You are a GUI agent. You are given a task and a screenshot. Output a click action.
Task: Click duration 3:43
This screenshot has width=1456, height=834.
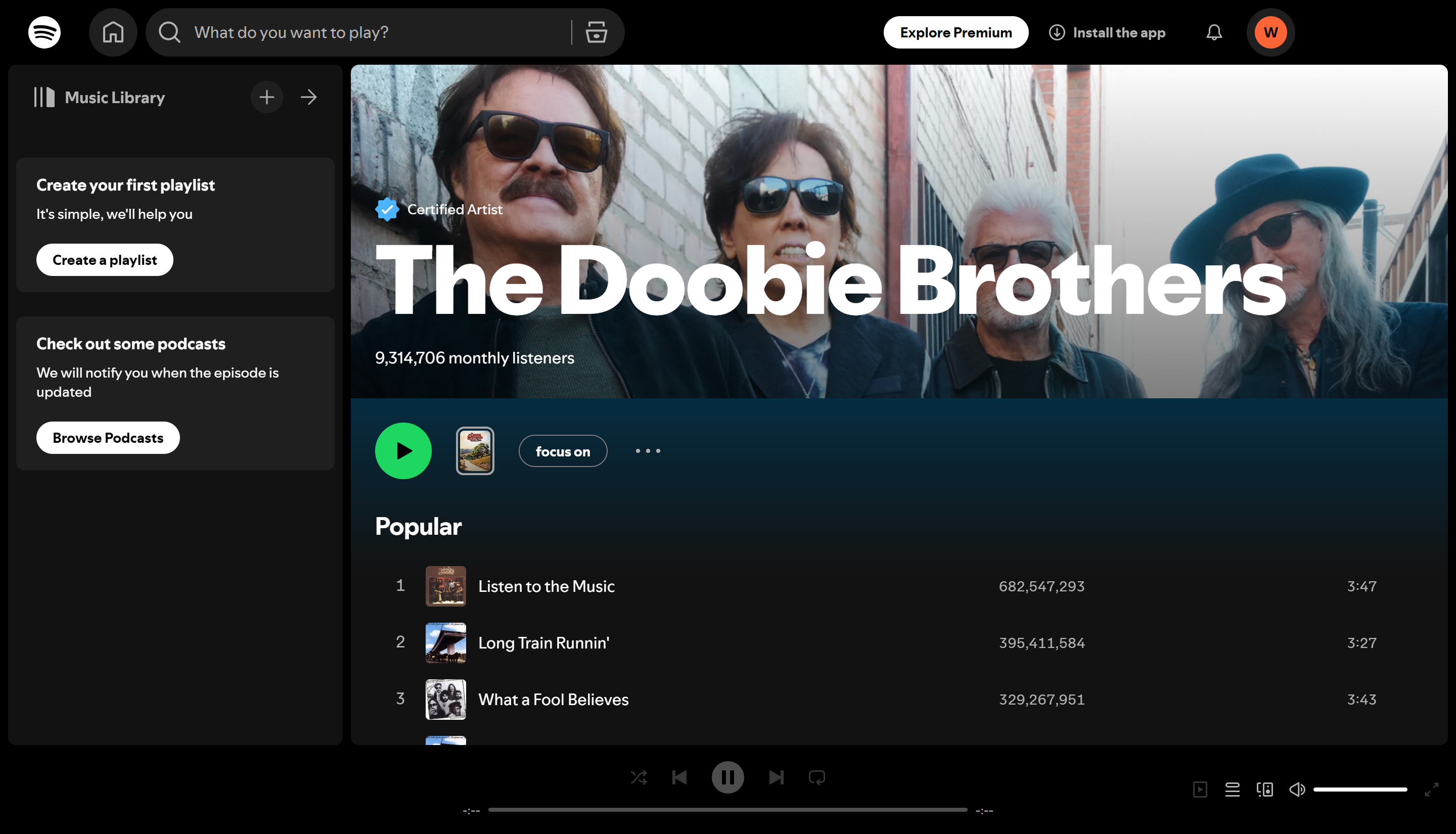click(1361, 700)
